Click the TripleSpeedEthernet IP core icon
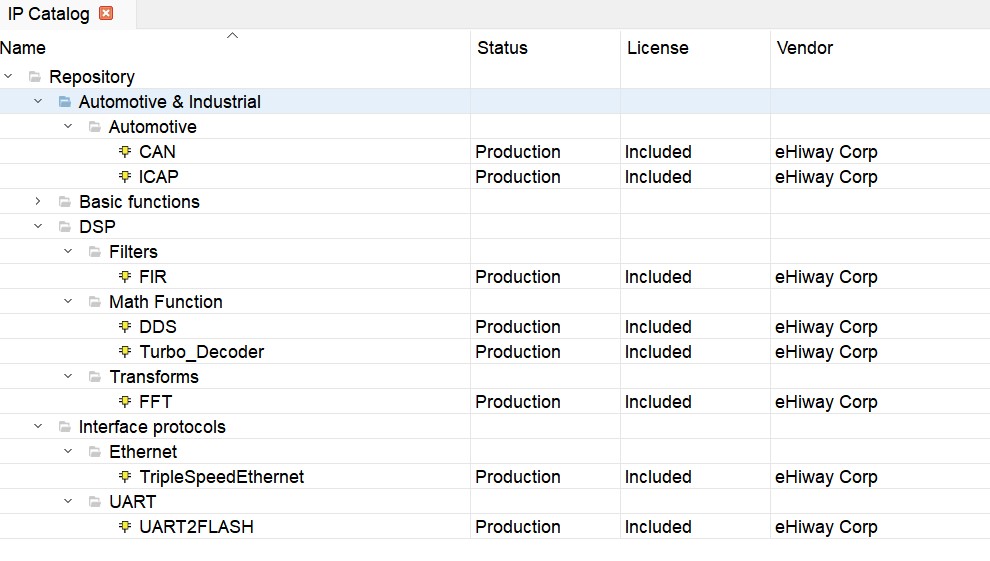The height and width of the screenshot is (561, 990). [125, 476]
